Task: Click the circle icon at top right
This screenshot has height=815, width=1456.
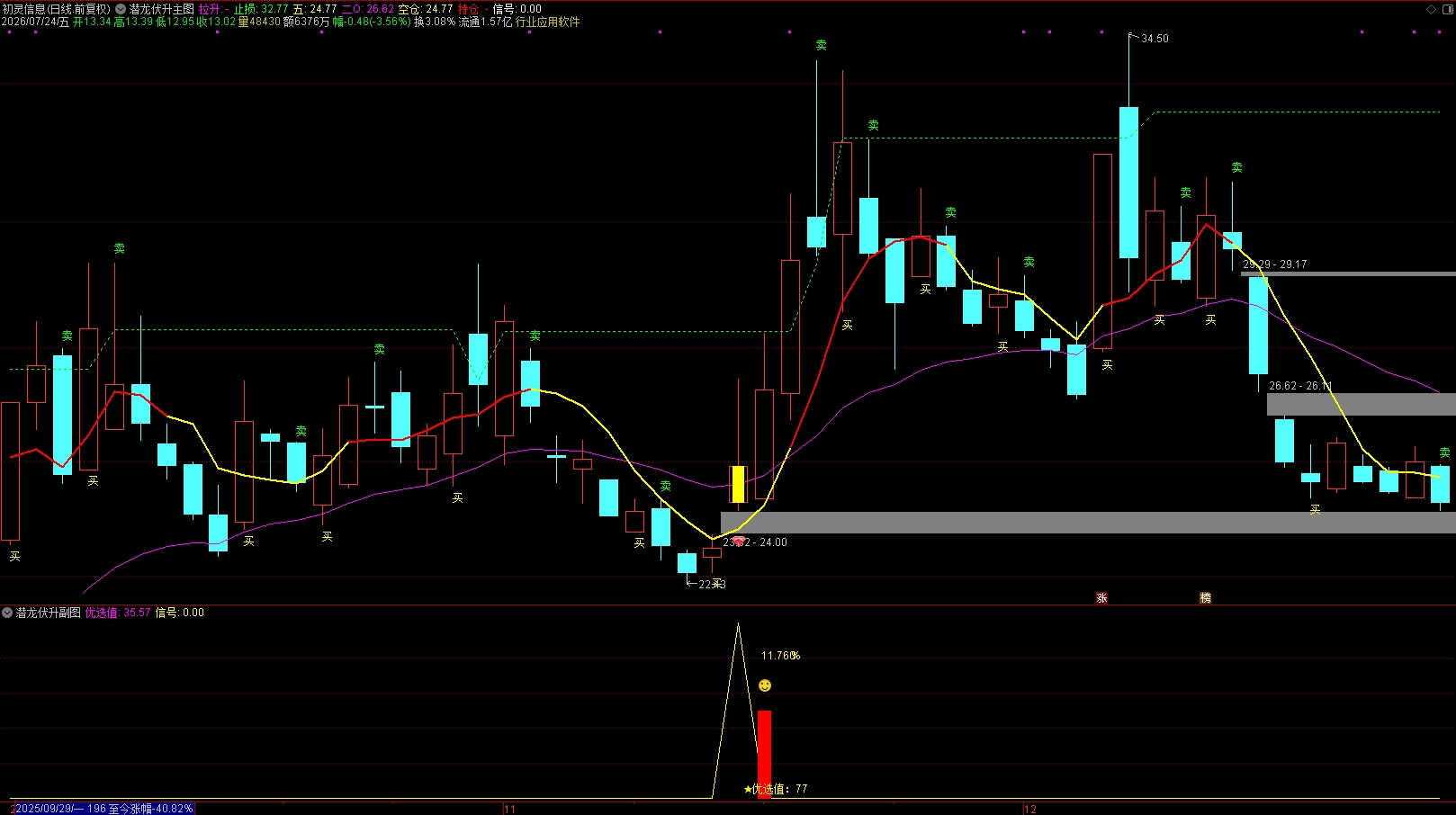Action: [x=1447, y=9]
